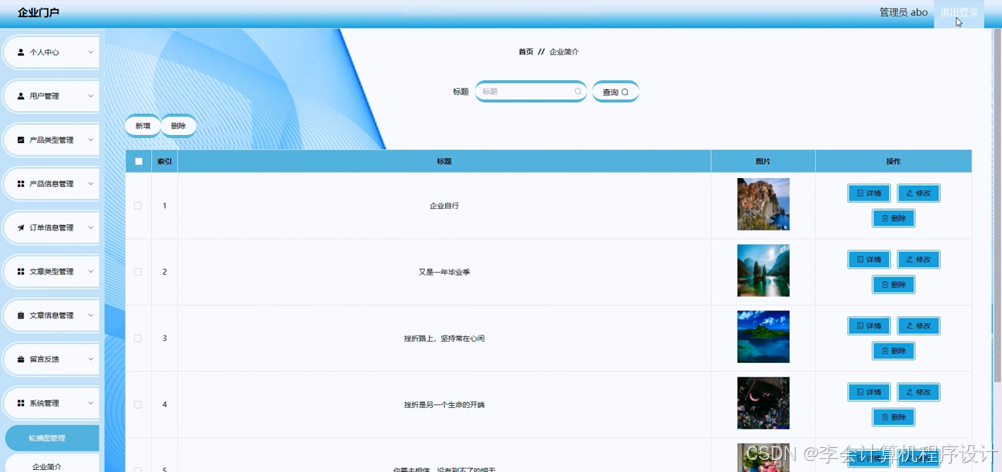The height and width of the screenshot is (472, 1002).
Task: Open 详情 for 挫折路上，坚持常在心间
Action: click(869, 326)
